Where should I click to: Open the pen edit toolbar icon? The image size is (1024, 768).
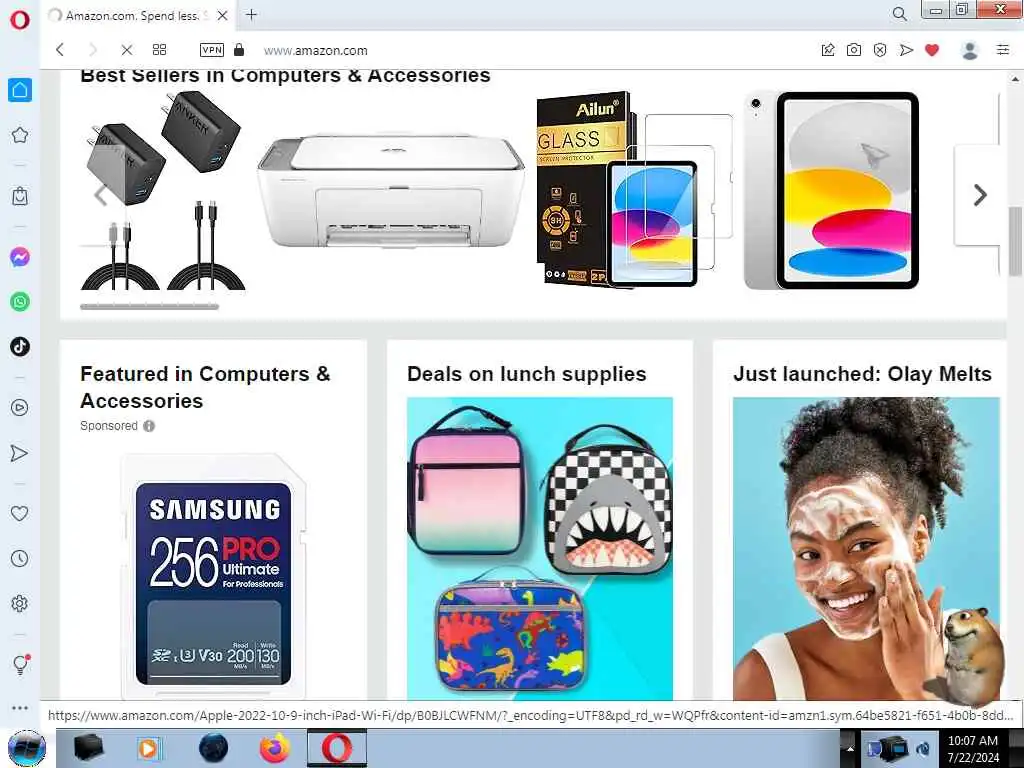click(x=828, y=50)
